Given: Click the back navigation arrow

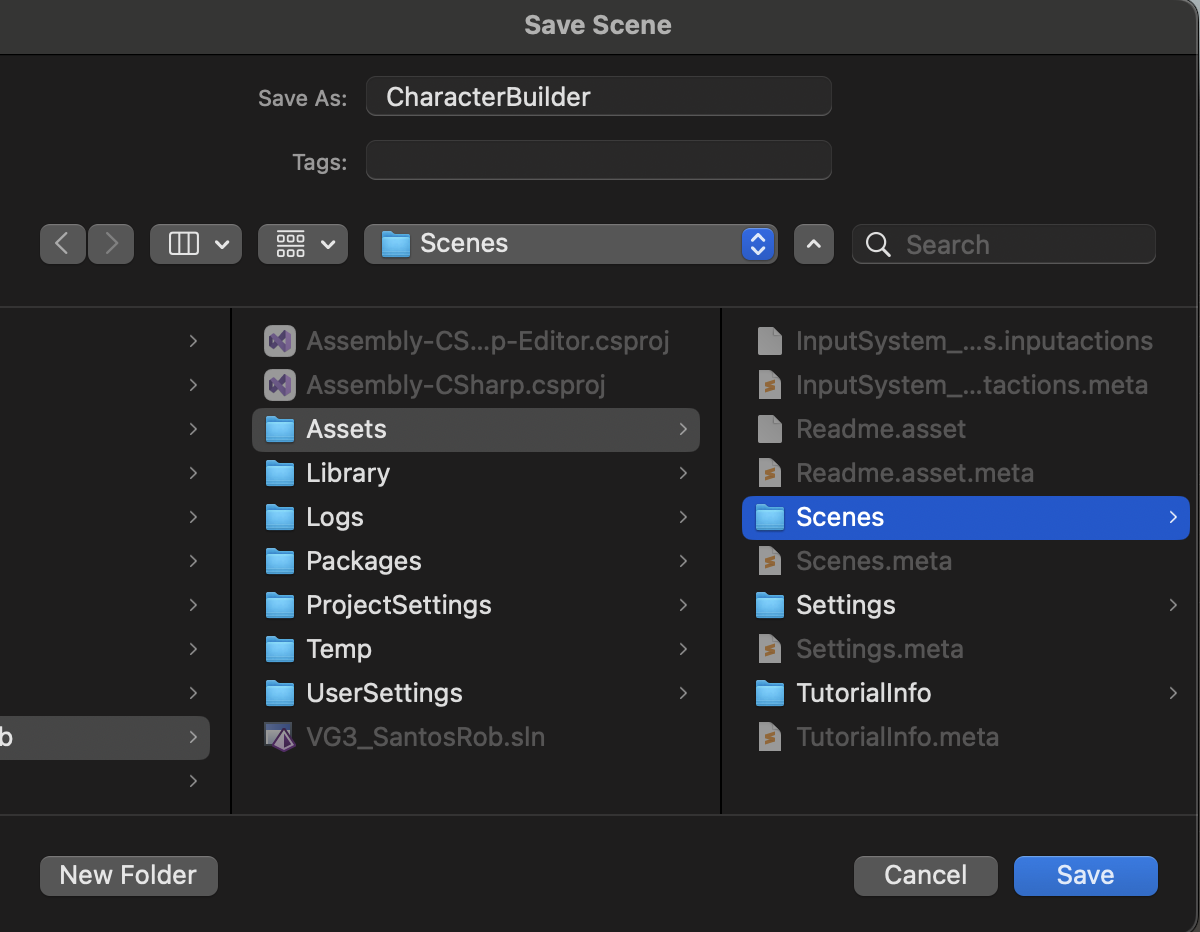Looking at the screenshot, I should coord(62,244).
